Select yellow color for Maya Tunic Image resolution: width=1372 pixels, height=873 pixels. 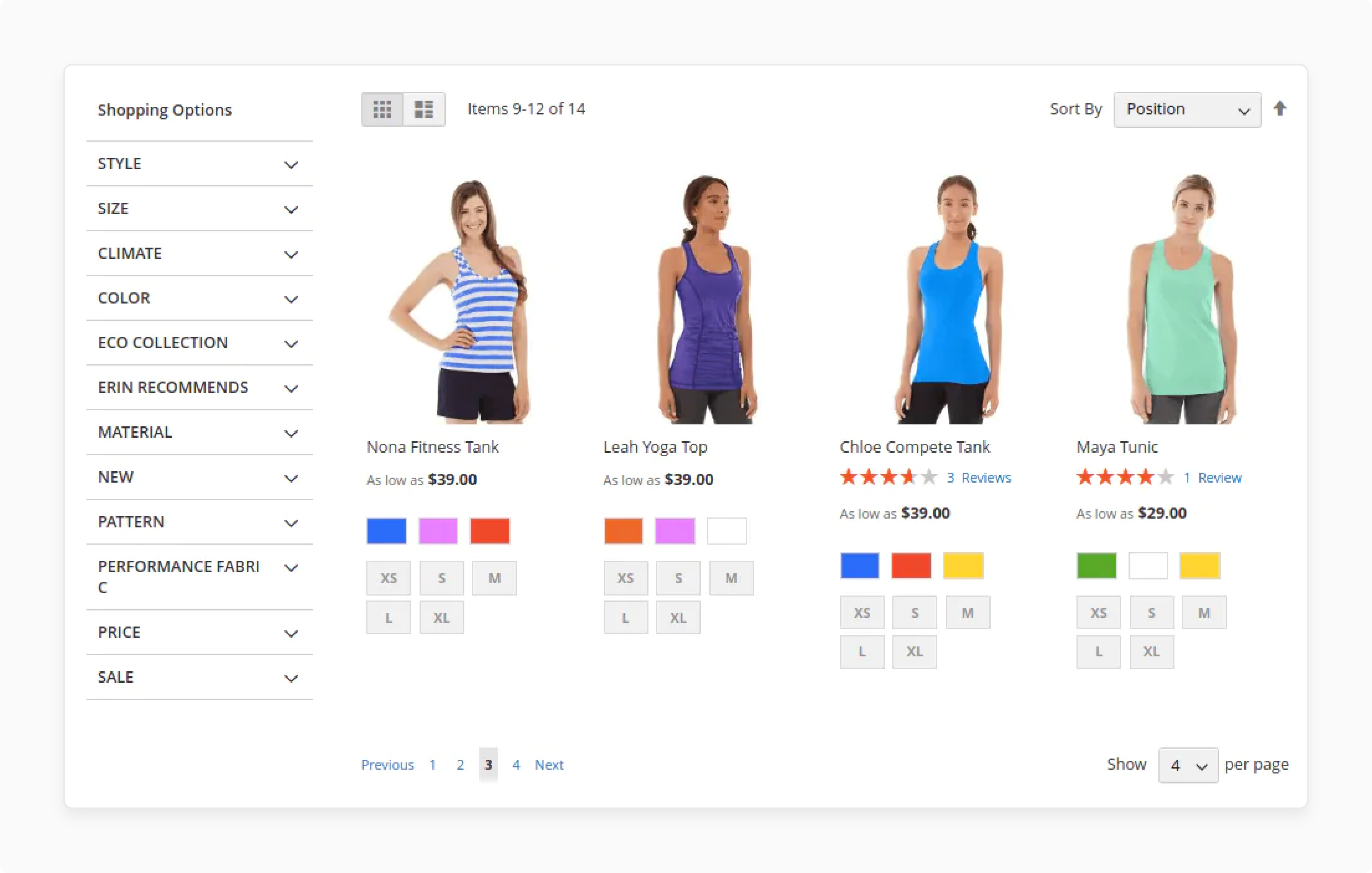pos(1200,566)
